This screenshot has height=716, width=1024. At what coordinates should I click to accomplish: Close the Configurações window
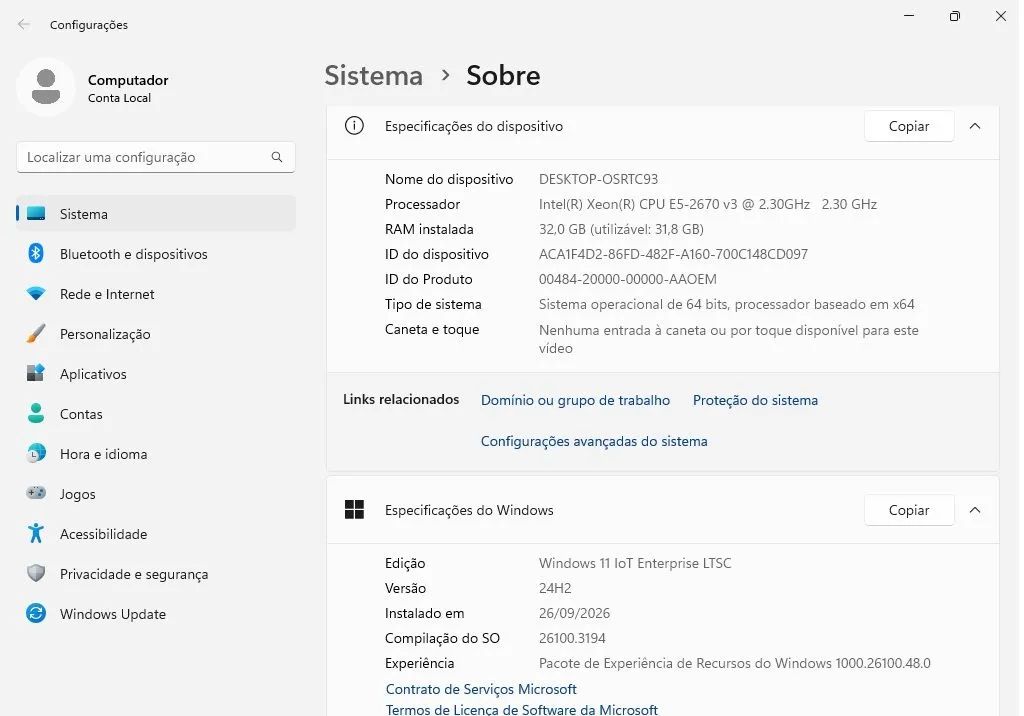[1000, 16]
